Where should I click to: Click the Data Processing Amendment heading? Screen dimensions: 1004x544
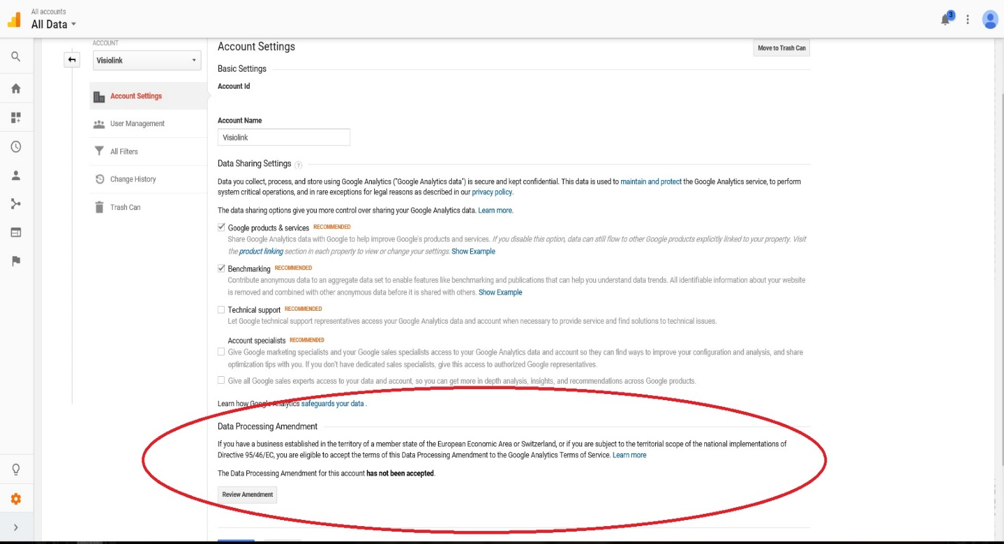[267, 426]
